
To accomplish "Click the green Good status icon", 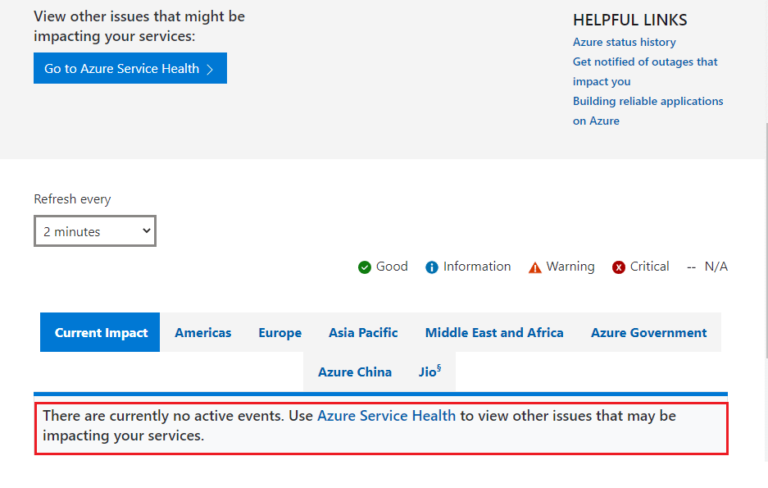I will (x=365, y=267).
